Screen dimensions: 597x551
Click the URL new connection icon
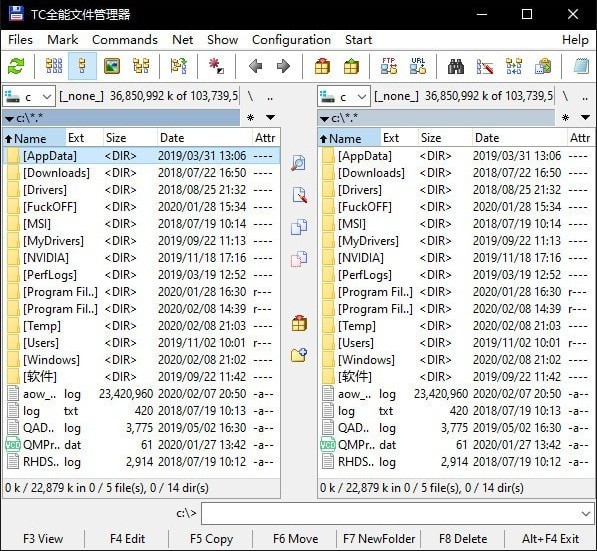(418, 66)
